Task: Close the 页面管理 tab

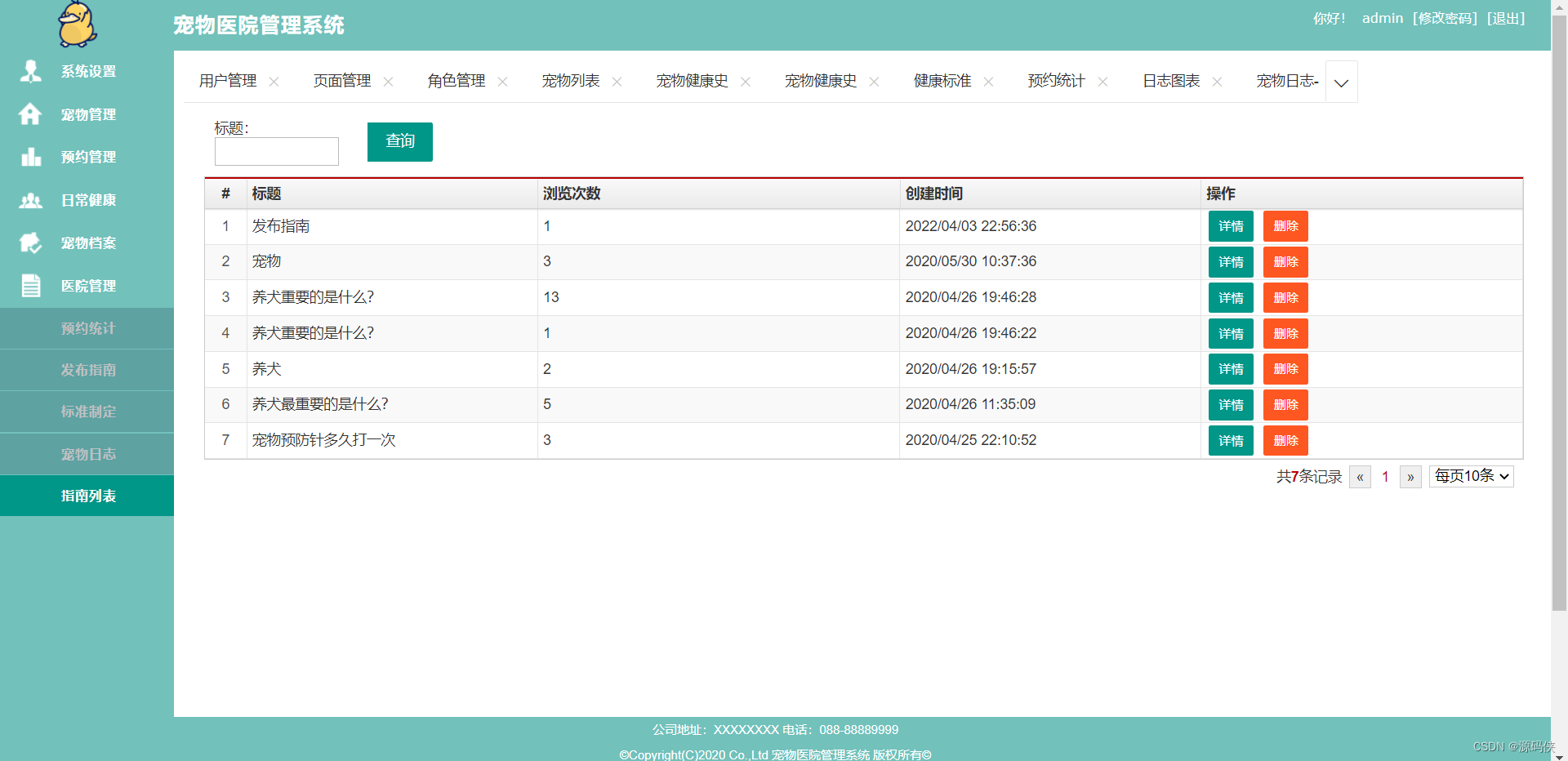Action: click(388, 82)
